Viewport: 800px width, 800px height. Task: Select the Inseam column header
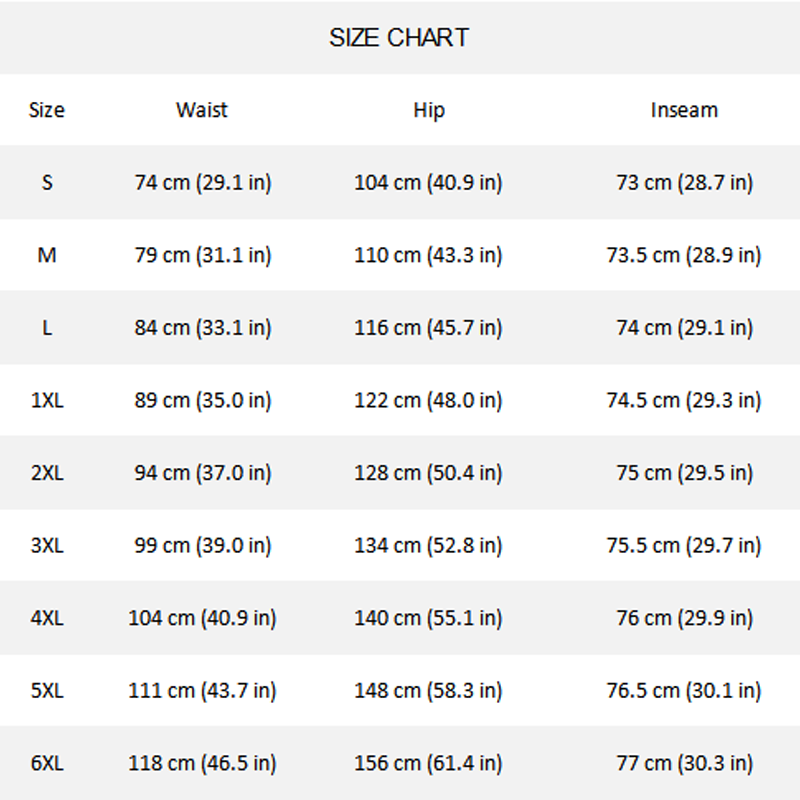point(684,110)
